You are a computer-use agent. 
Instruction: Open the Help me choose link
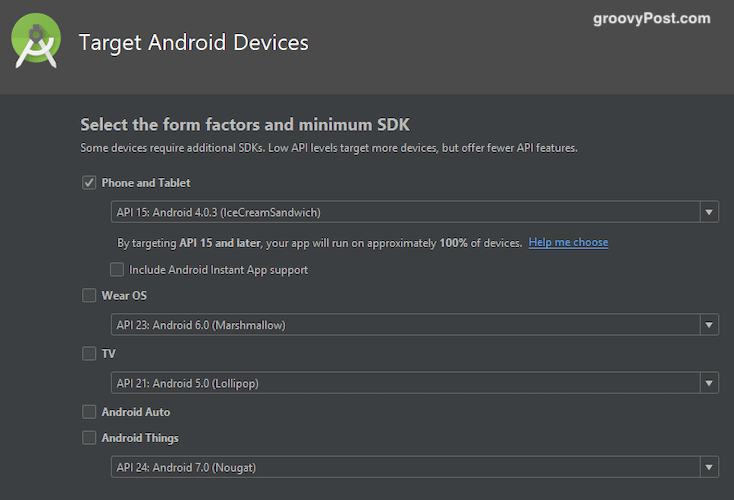[x=568, y=243]
